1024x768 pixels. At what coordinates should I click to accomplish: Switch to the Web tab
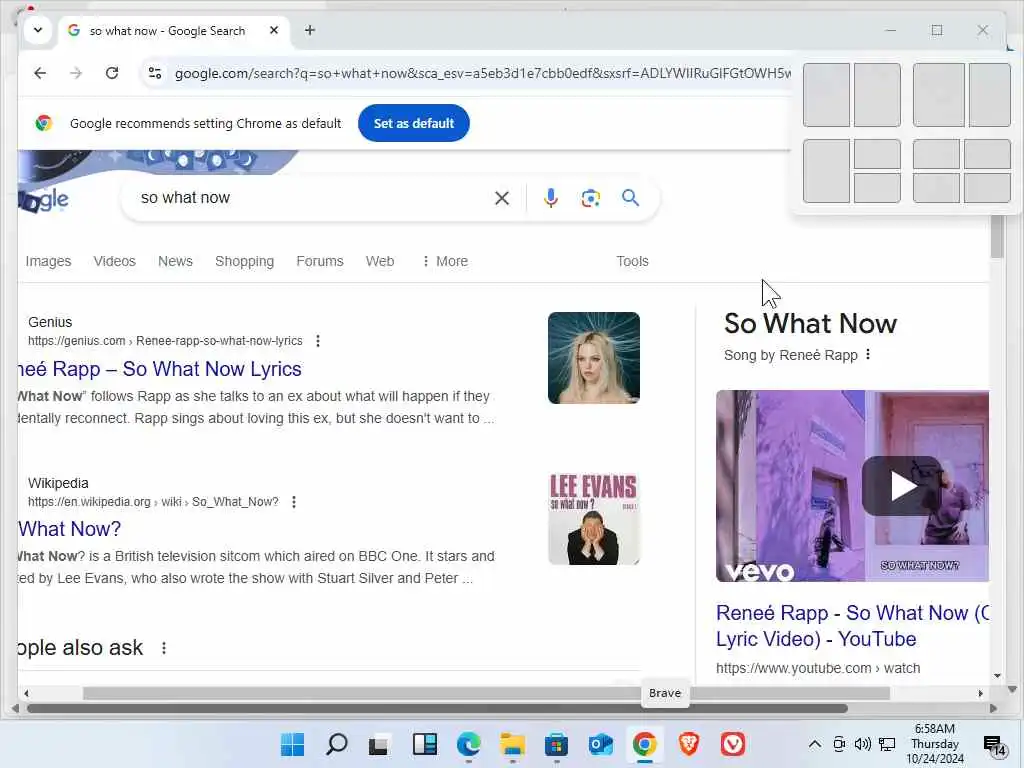point(379,261)
